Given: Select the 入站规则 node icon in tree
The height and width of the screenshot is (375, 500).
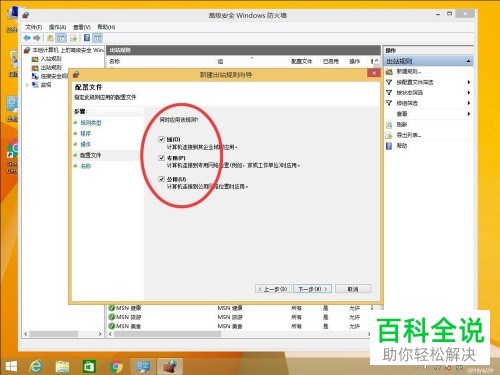Looking at the screenshot, I should pos(35,59).
